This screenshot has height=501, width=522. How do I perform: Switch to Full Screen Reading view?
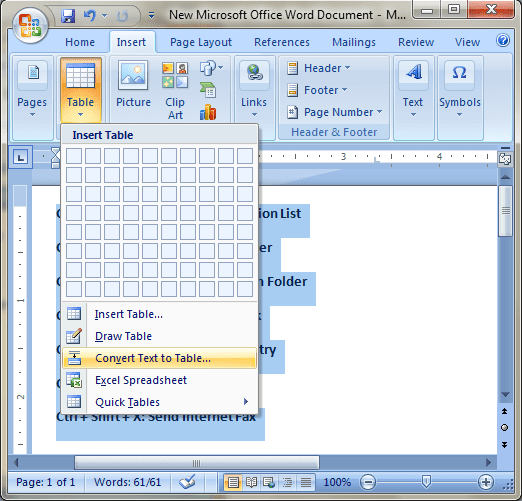251,482
